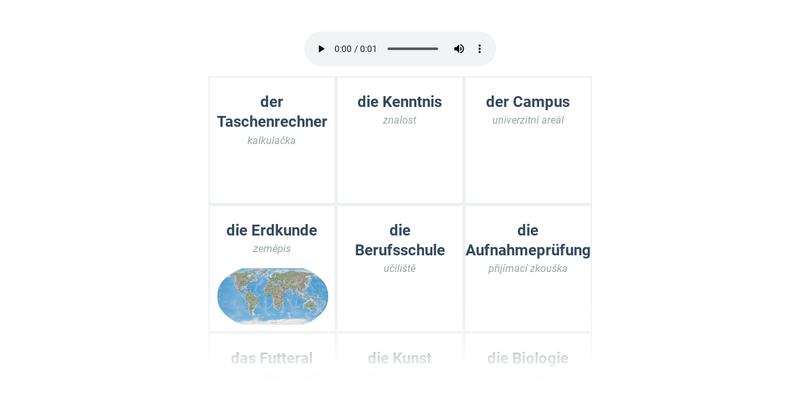Viewport: 800px width, 400px height.
Task: Open audio player more options menu
Action: point(479,49)
